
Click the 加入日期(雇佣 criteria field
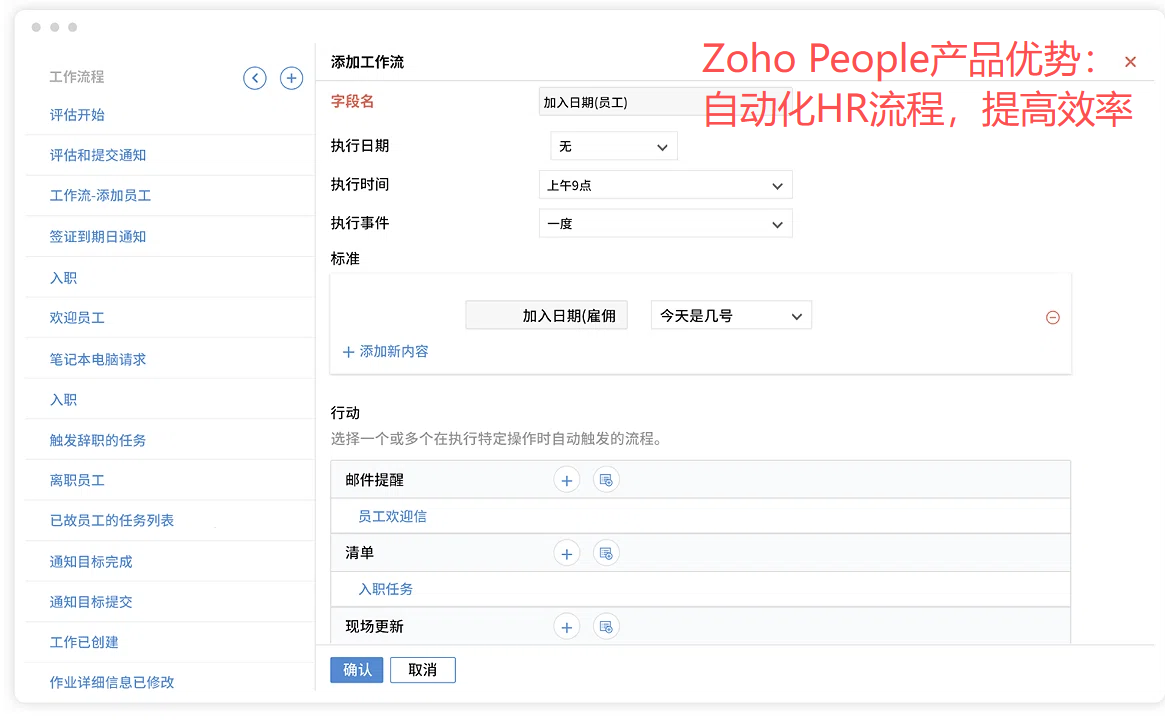(x=546, y=315)
